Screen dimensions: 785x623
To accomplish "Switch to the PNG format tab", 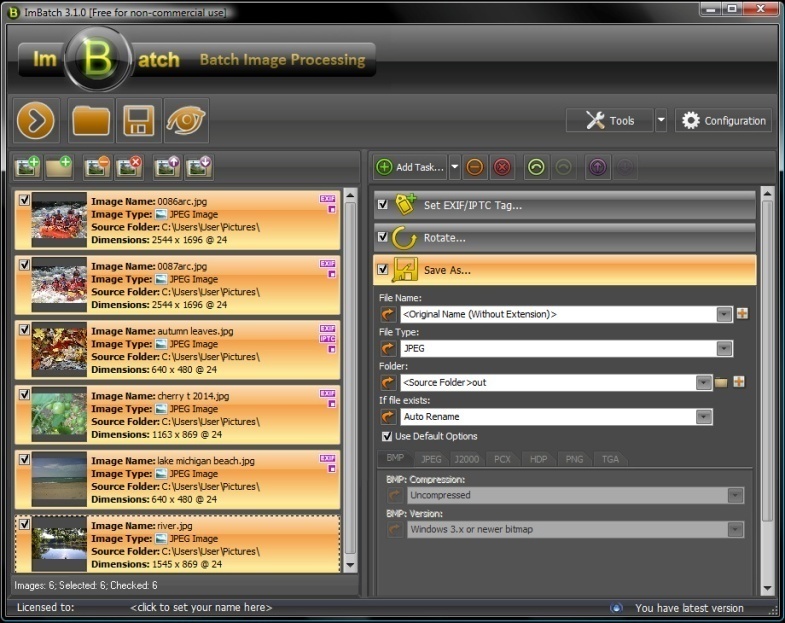I will click(573, 459).
